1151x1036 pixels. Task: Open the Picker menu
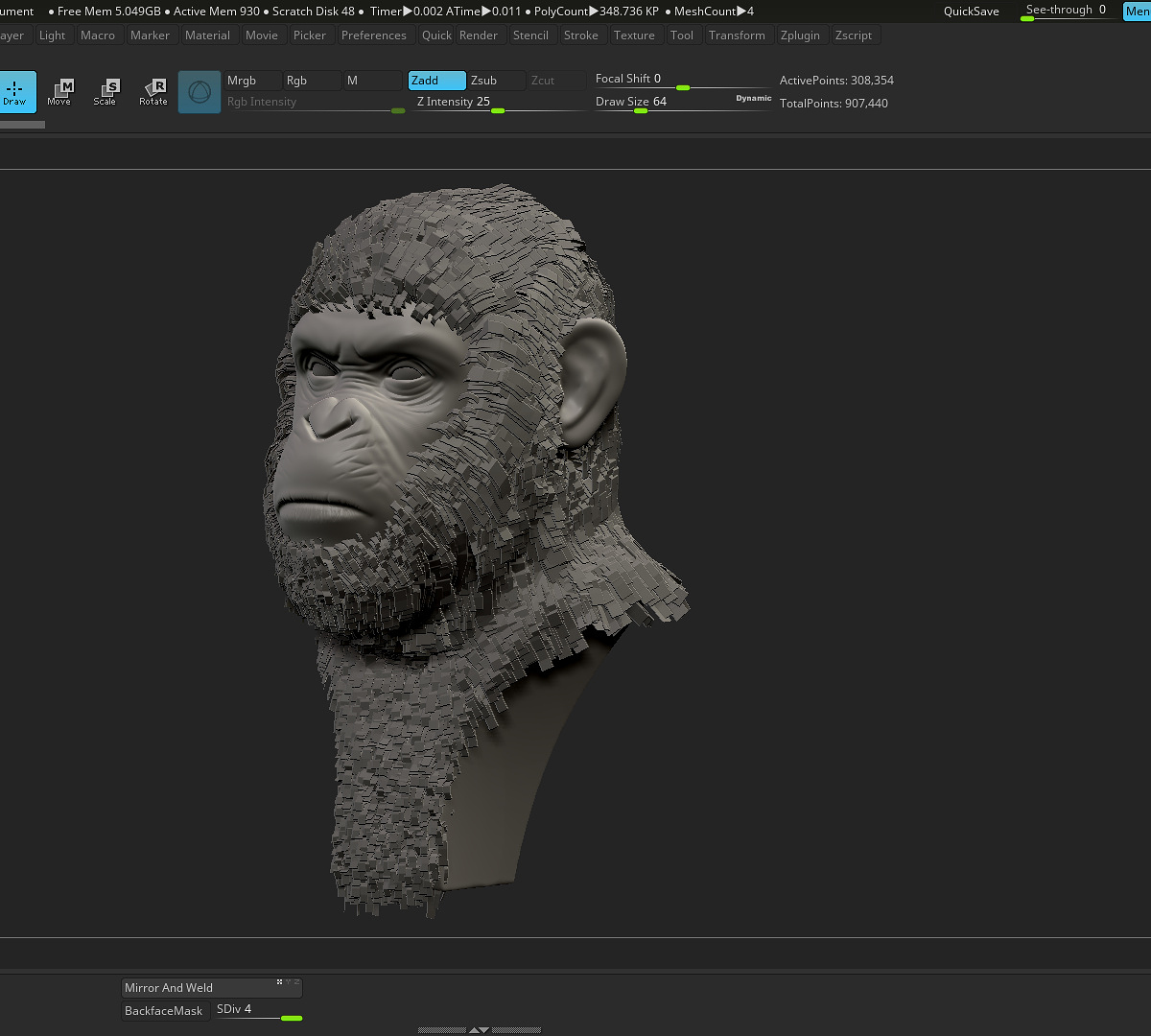pos(310,35)
